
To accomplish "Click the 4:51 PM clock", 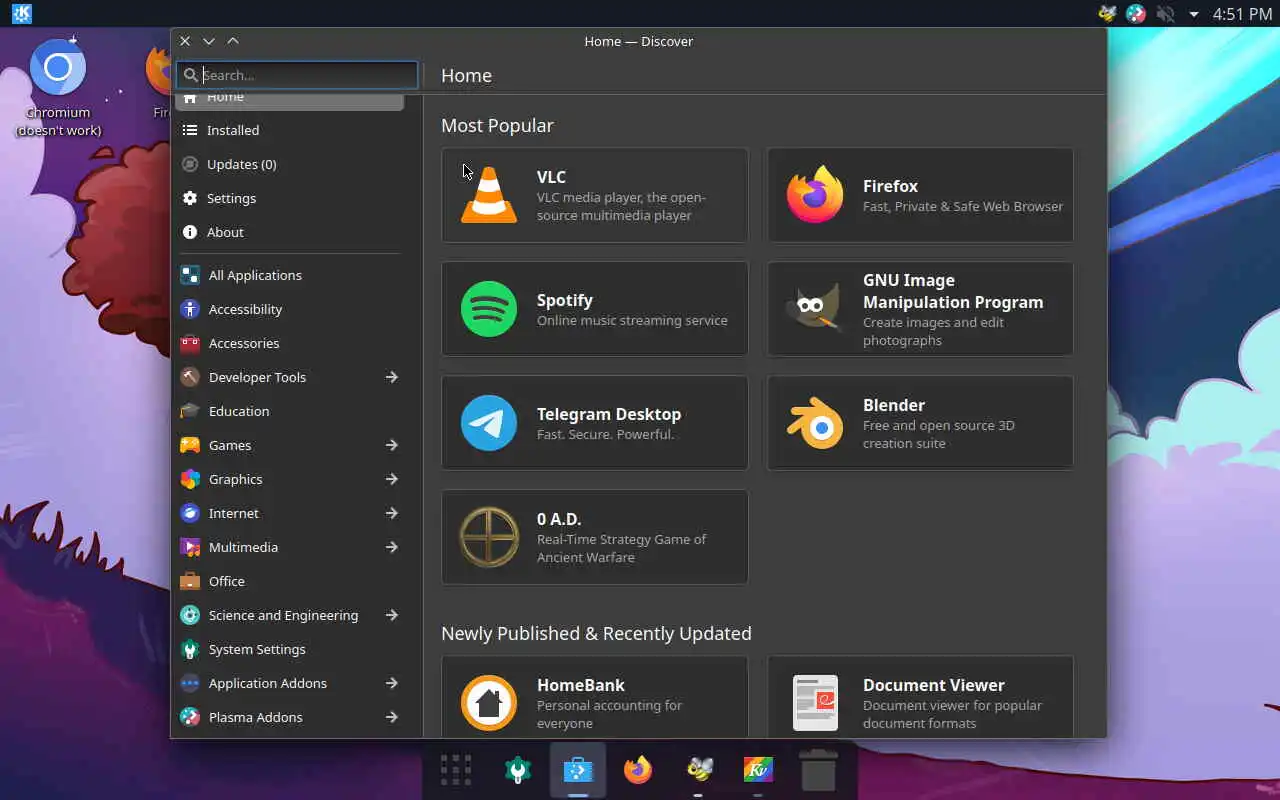I will point(1242,14).
